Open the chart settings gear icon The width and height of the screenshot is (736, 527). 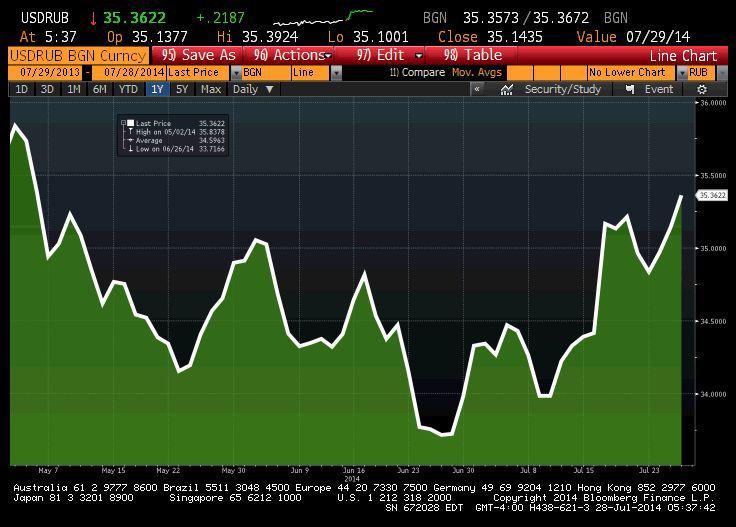pos(702,90)
